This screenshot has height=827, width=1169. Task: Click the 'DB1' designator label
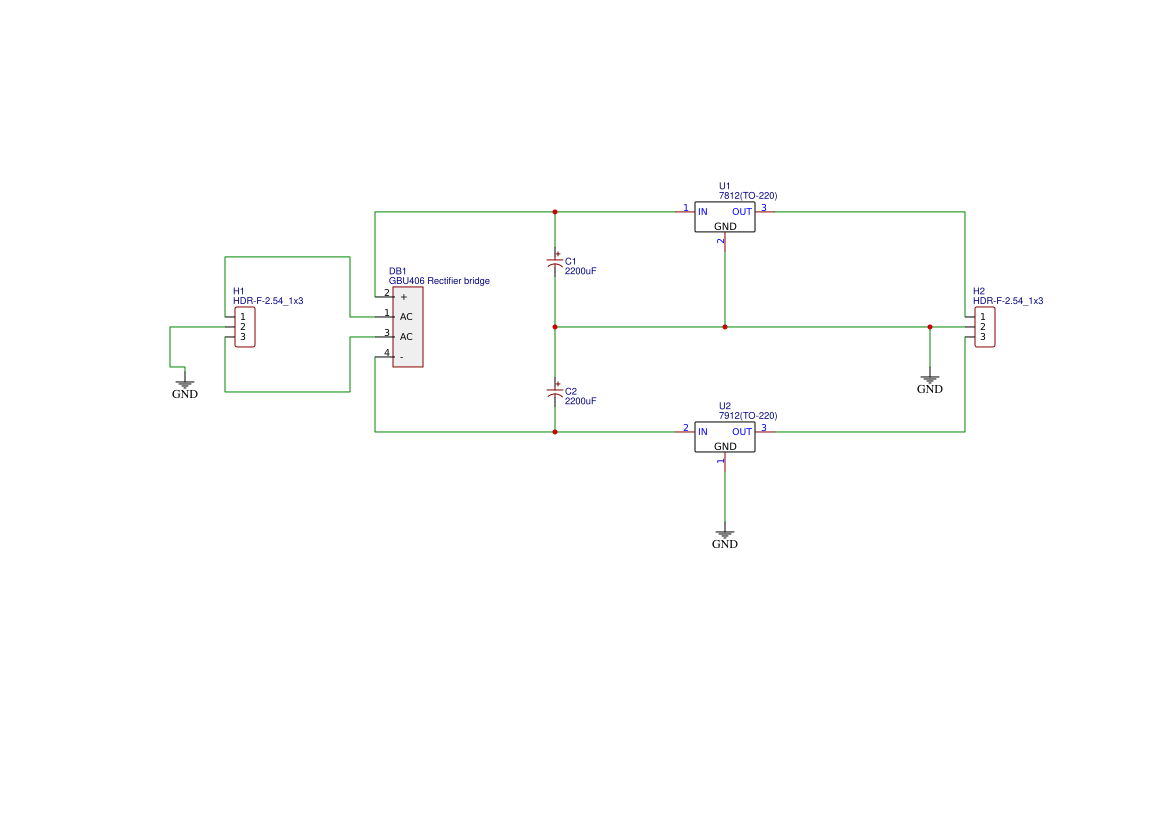pyautogui.click(x=397, y=271)
